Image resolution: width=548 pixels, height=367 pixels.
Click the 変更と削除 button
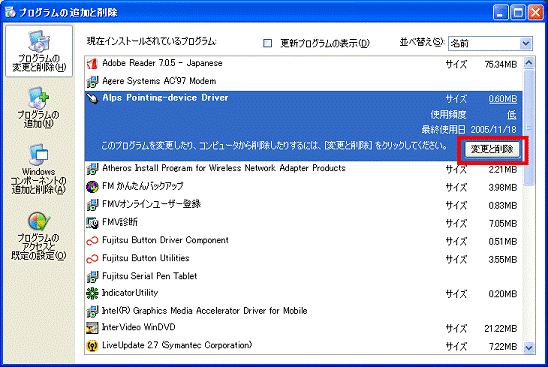coord(492,149)
